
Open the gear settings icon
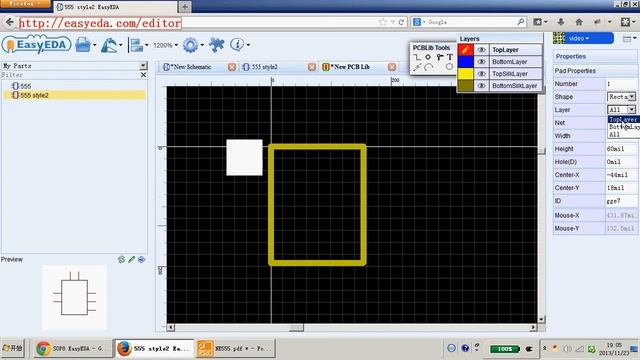(190, 45)
